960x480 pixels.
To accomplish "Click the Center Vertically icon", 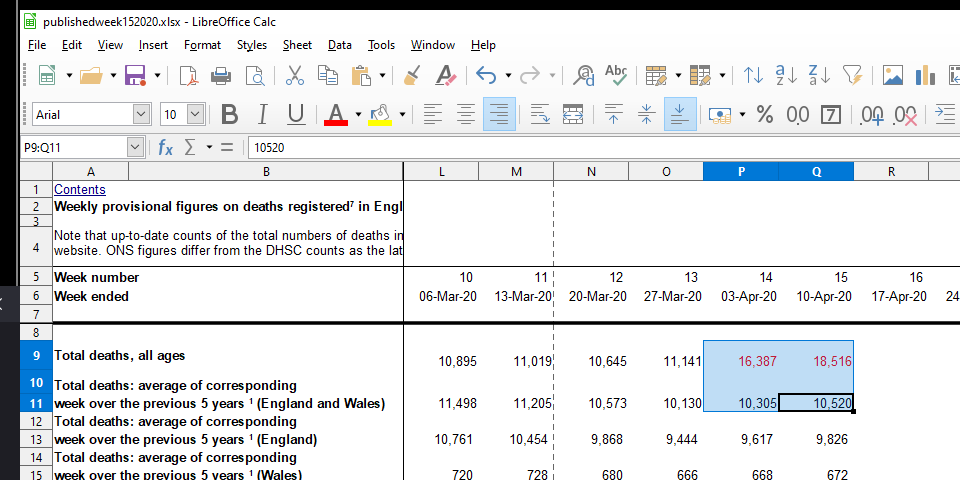I will (x=647, y=114).
